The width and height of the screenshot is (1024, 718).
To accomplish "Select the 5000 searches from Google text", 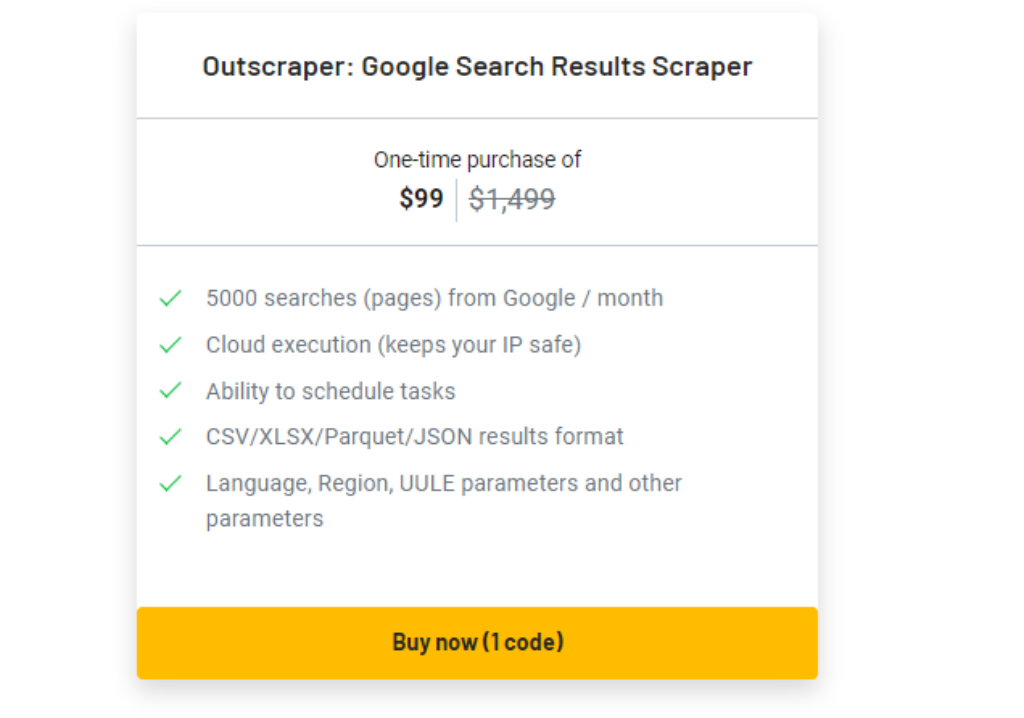I will [x=434, y=298].
